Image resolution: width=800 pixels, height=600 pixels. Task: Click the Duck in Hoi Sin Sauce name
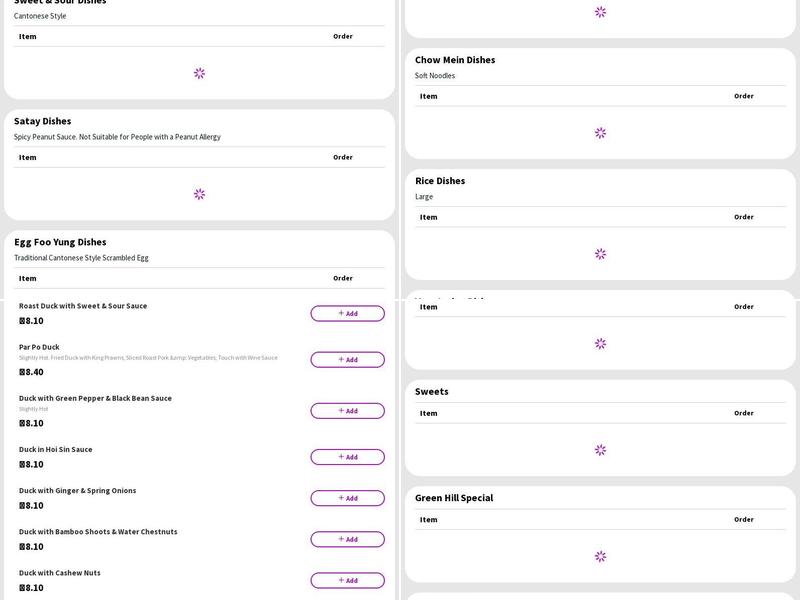coord(56,449)
